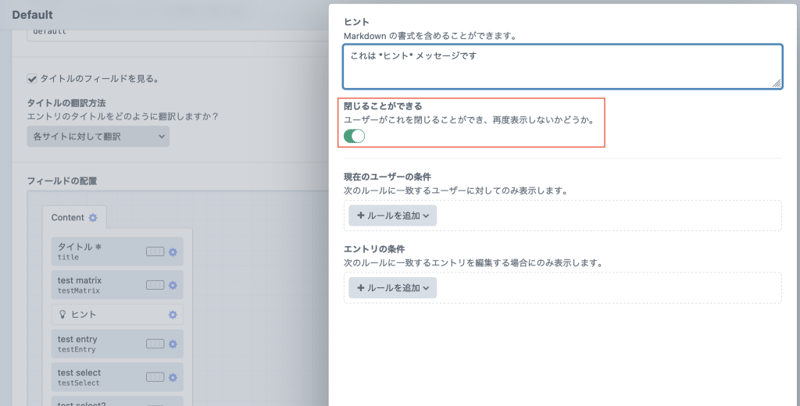Click width indicator on test entry field
800x406 pixels.
point(154,344)
